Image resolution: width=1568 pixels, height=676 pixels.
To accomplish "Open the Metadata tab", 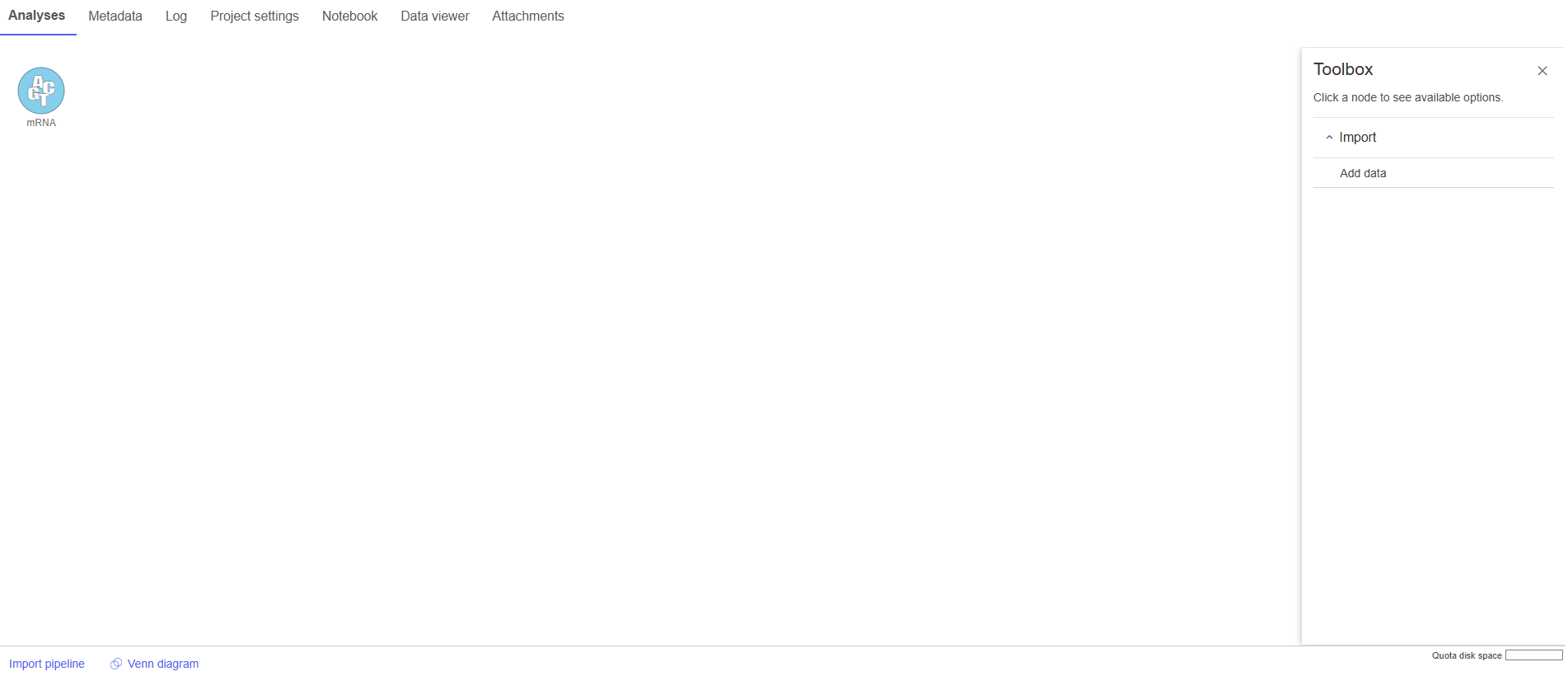I will pyautogui.click(x=115, y=16).
